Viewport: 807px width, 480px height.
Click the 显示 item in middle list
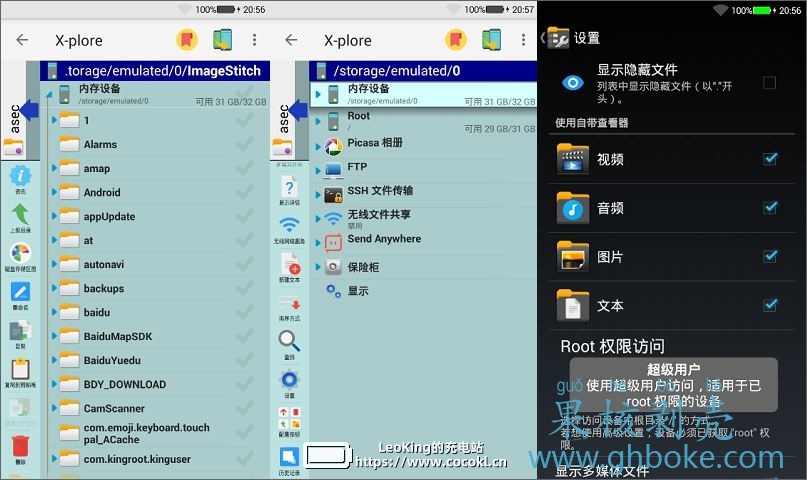357,291
